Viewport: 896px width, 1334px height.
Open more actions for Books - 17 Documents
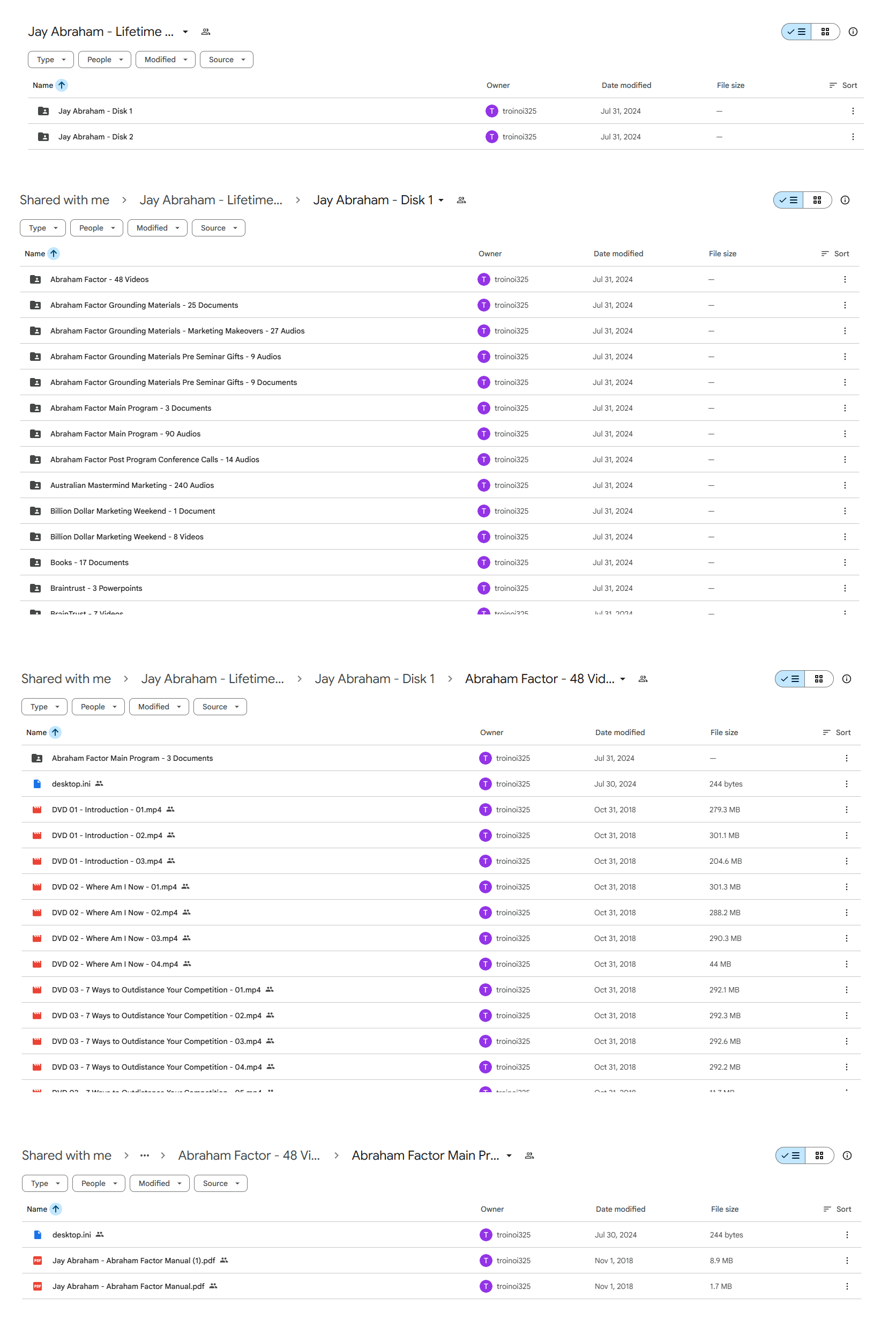click(845, 562)
